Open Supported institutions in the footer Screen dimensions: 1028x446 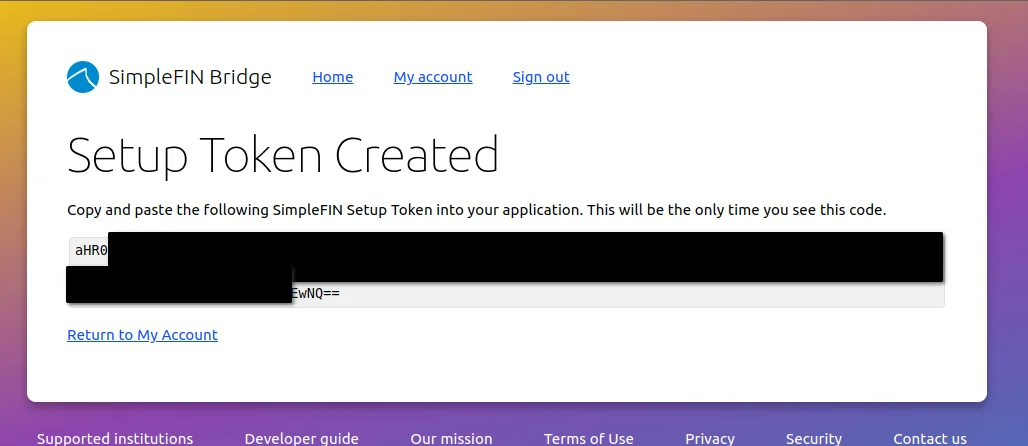tap(115, 438)
